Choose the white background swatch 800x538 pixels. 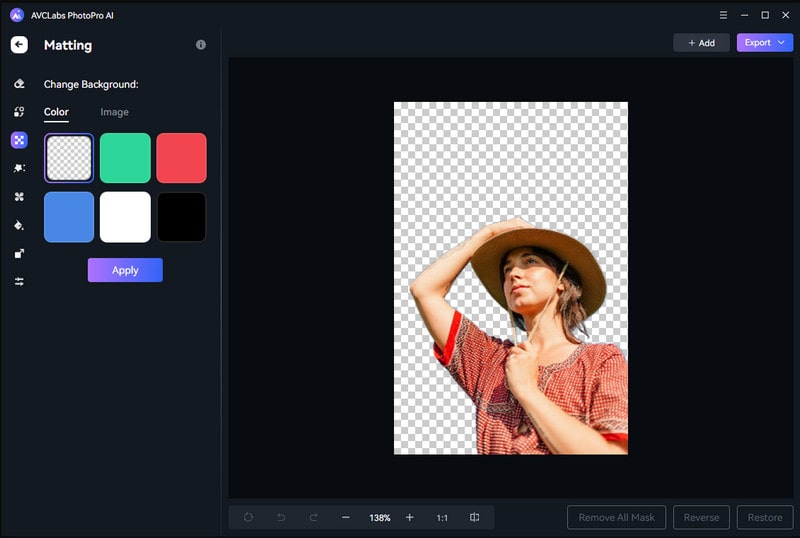click(x=125, y=217)
